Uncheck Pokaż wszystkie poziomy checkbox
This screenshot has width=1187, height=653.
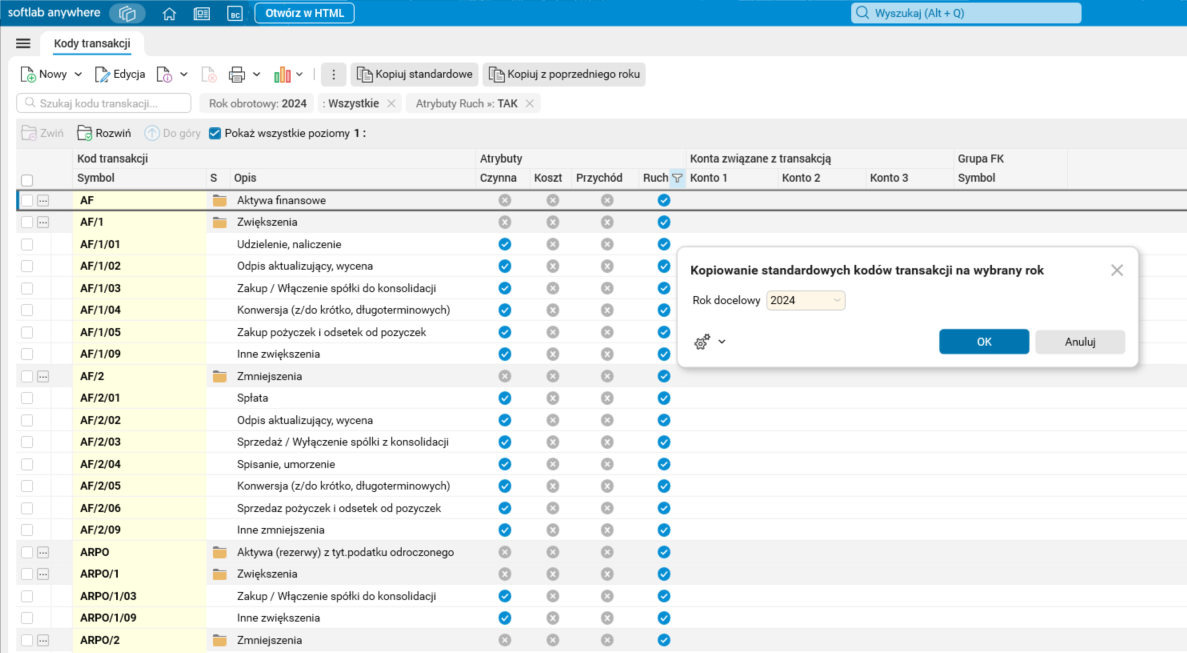coord(215,133)
